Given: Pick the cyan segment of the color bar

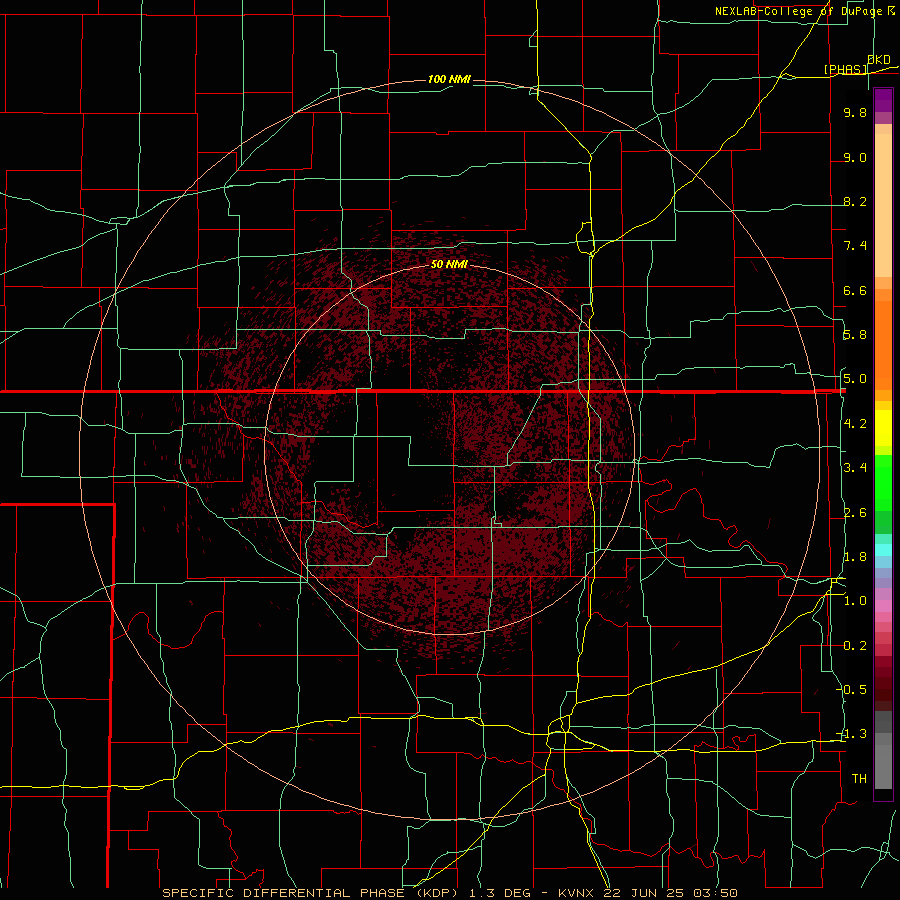Looking at the screenshot, I should pyautogui.click(x=883, y=550).
